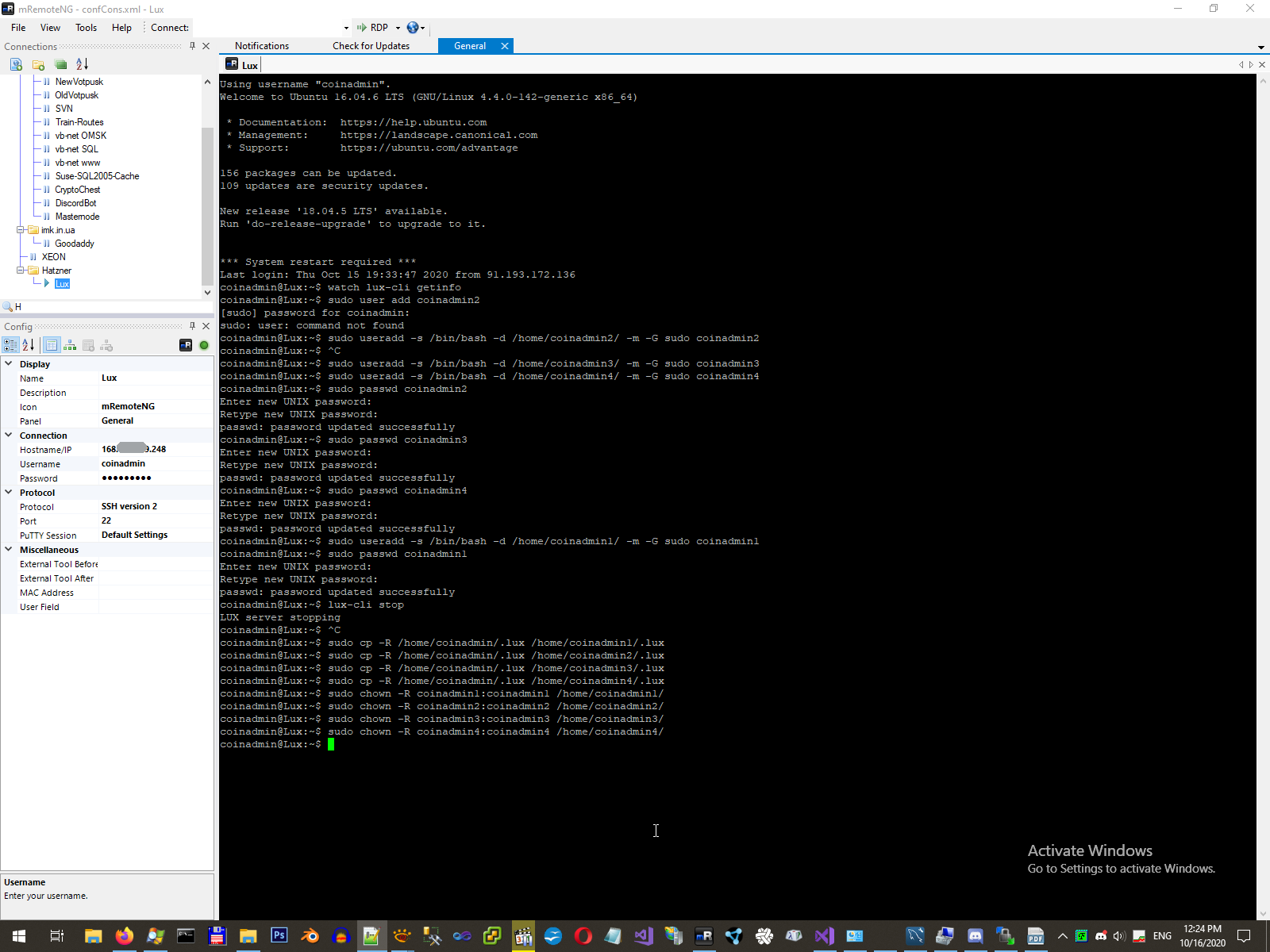Open the Tools menu

[x=86, y=28]
